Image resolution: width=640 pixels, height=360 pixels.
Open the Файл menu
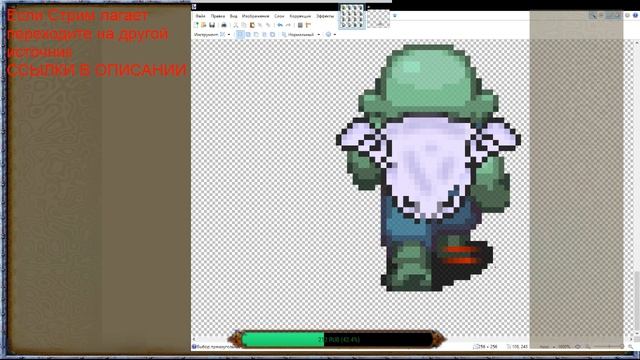(x=200, y=16)
